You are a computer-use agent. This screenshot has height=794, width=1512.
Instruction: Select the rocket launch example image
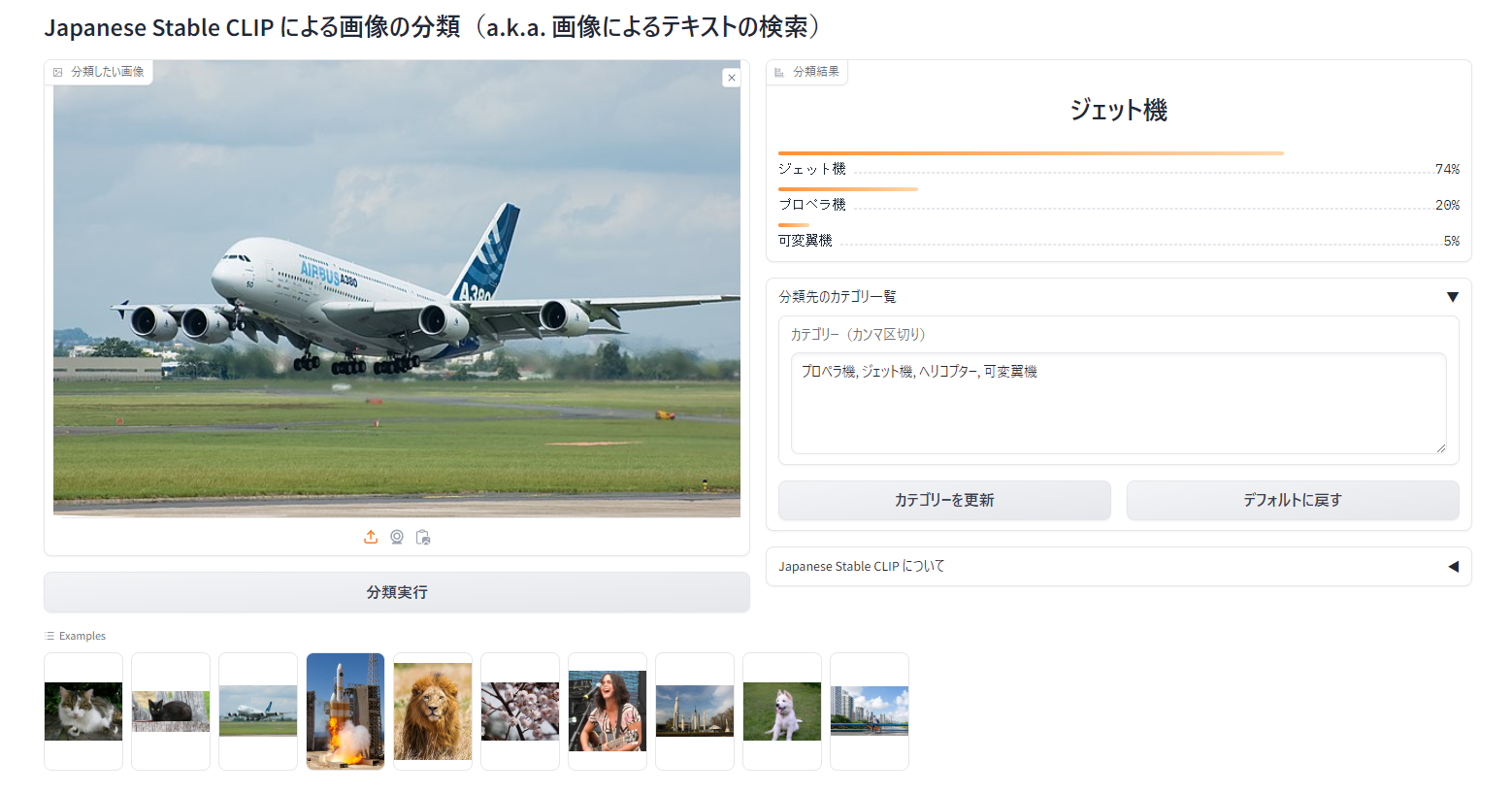pyautogui.click(x=345, y=711)
